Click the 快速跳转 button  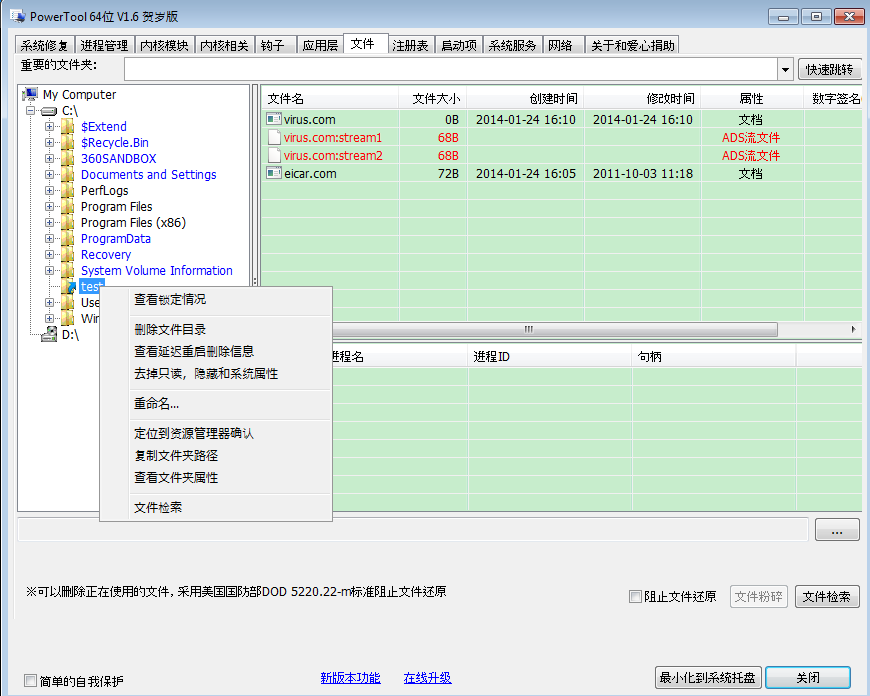(x=829, y=69)
